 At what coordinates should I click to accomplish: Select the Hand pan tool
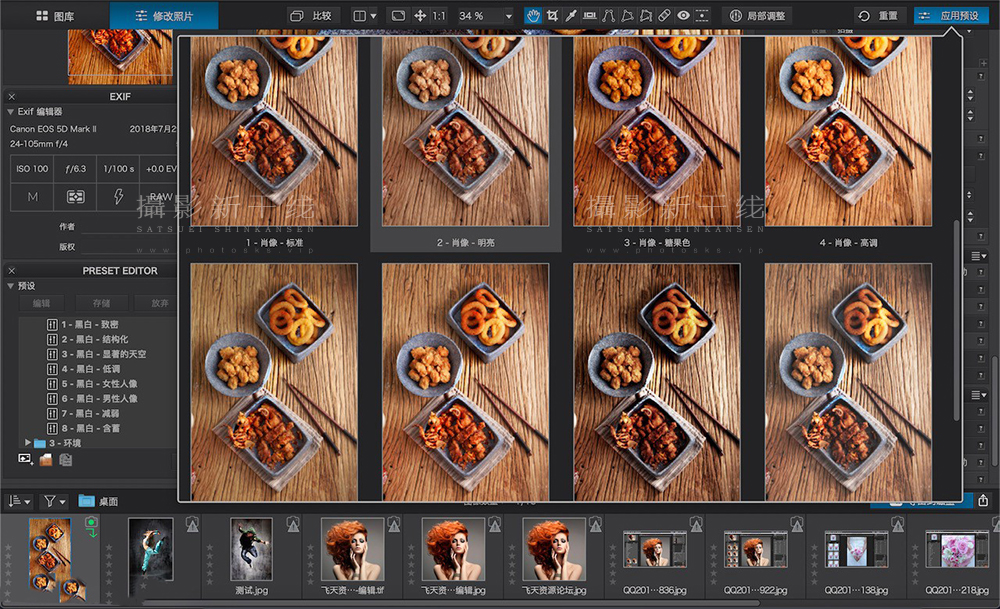coord(533,16)
